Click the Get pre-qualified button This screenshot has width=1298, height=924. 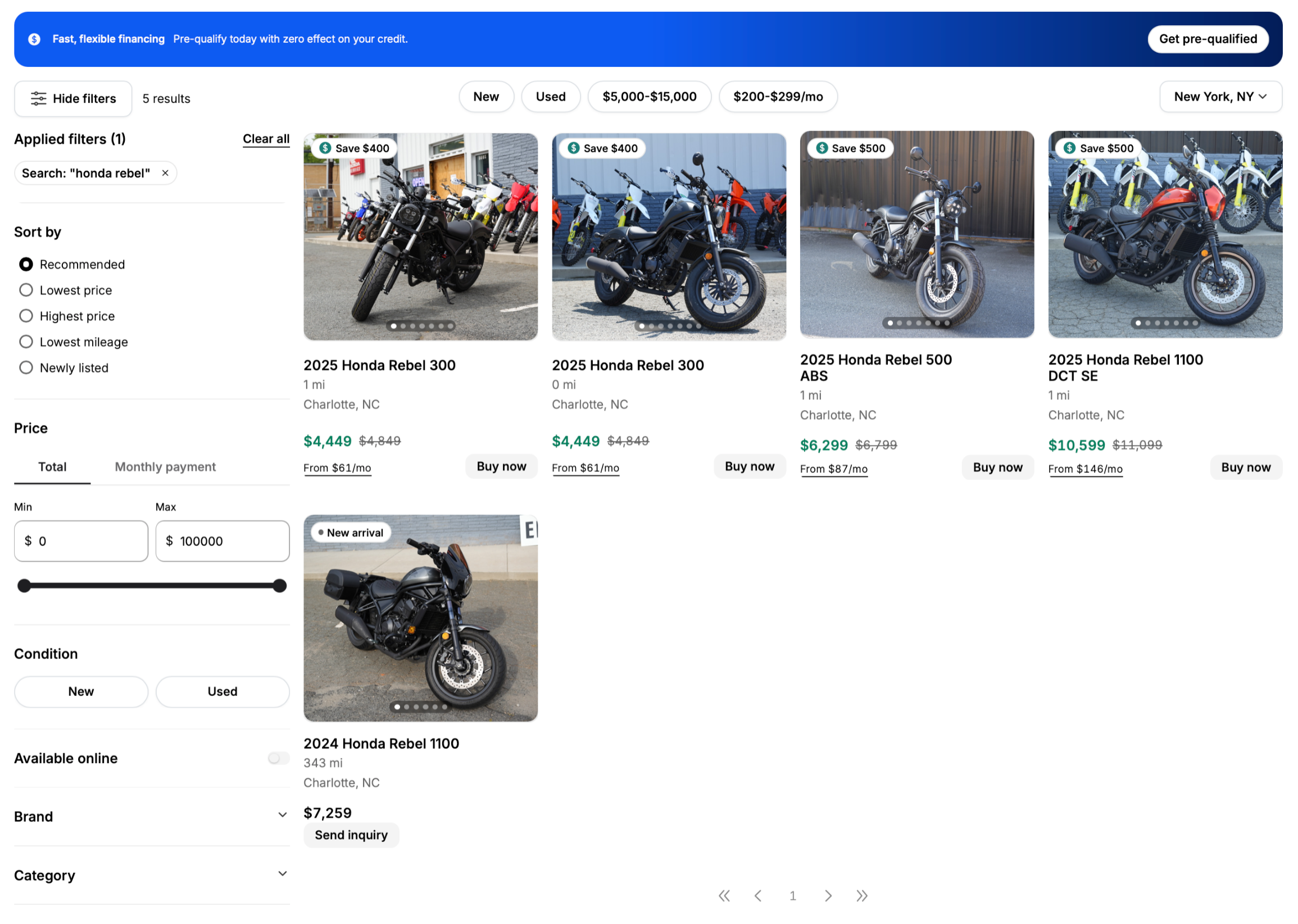tap(1209, 39)
